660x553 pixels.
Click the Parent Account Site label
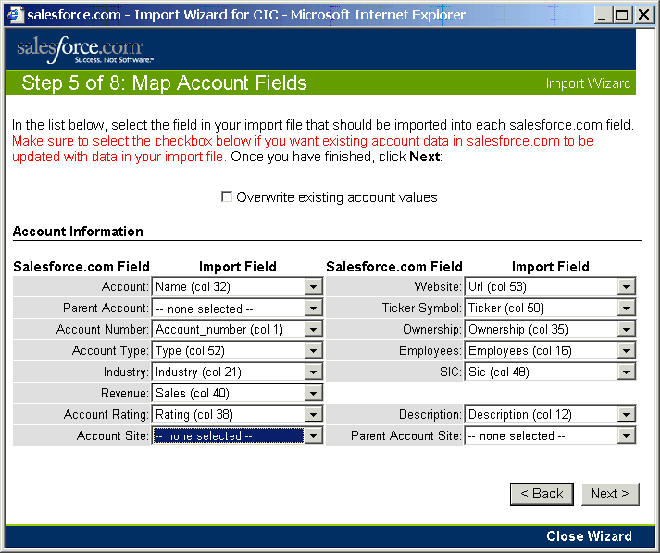click(x=406, y=436)
